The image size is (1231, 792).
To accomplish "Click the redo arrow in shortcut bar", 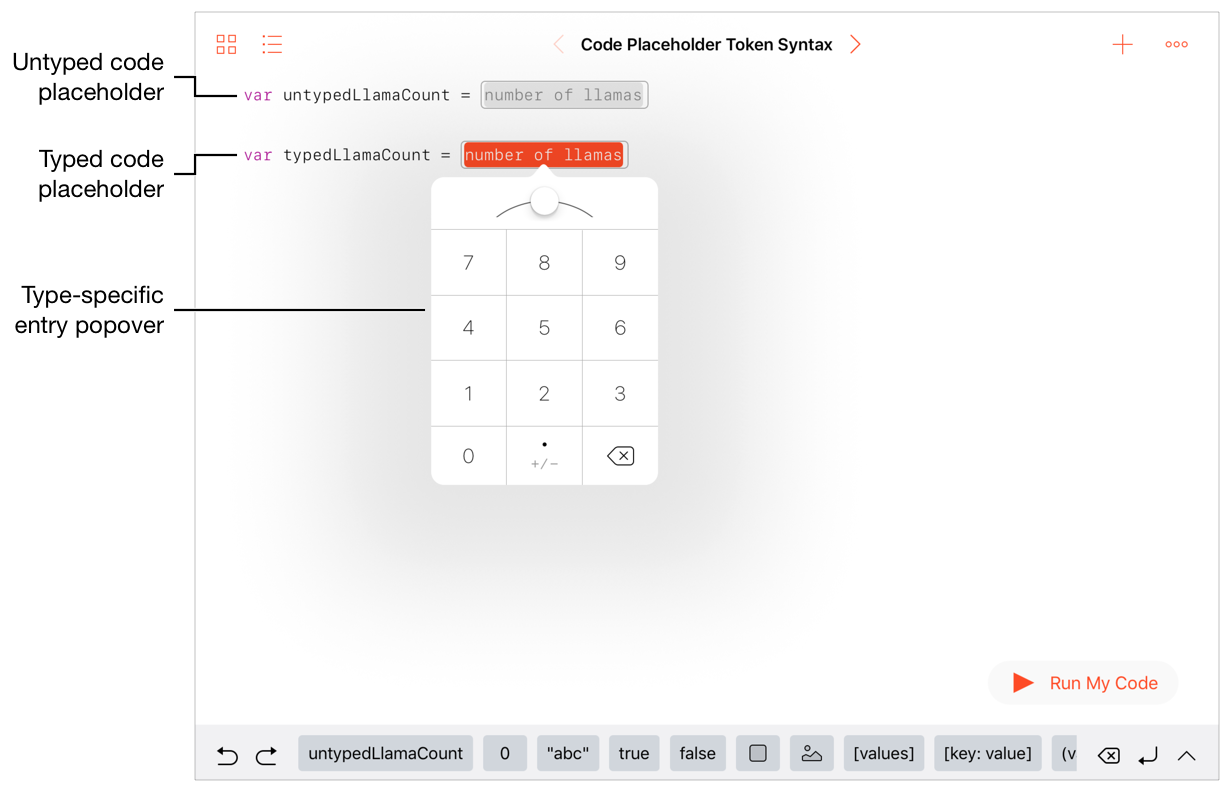I will pos(266,755).
